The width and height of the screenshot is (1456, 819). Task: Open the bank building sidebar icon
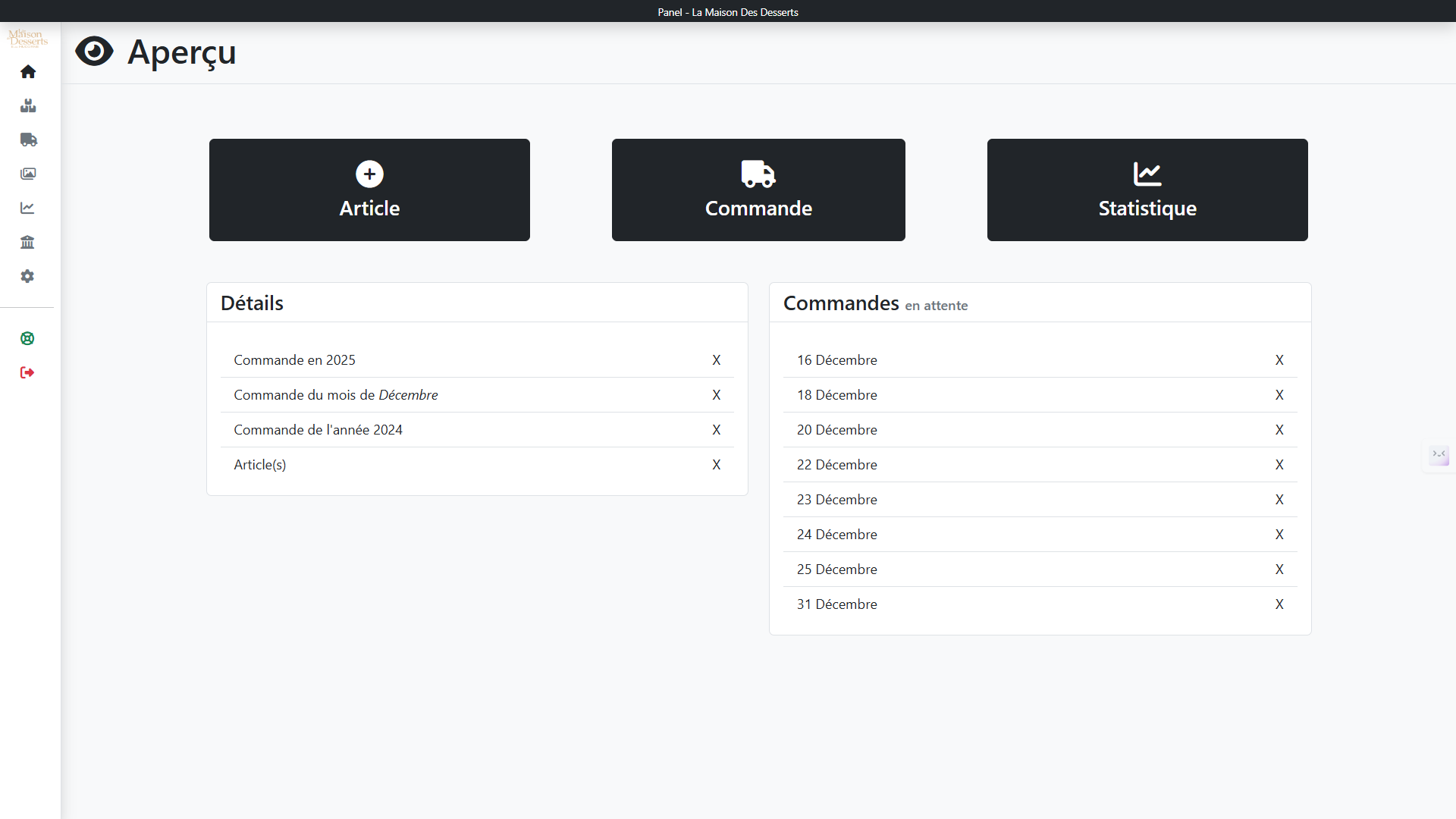pos(28,242)
